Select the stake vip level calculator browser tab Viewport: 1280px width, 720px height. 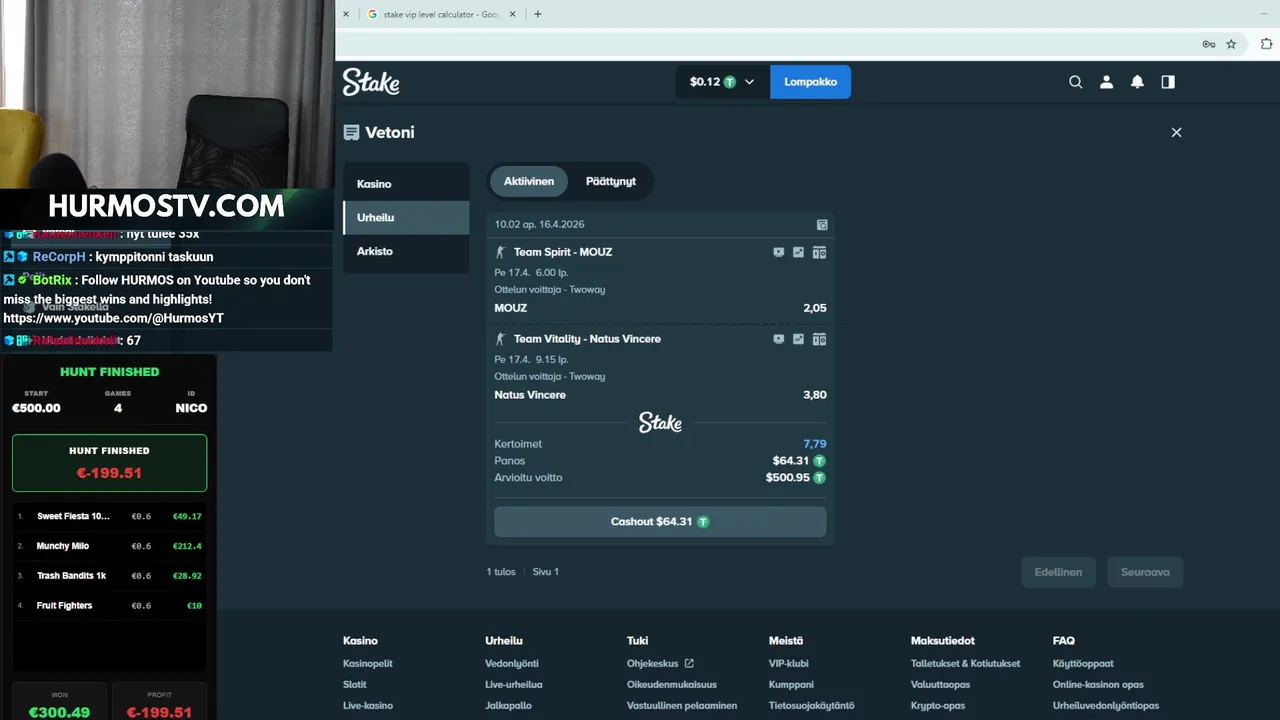[440, 14]
